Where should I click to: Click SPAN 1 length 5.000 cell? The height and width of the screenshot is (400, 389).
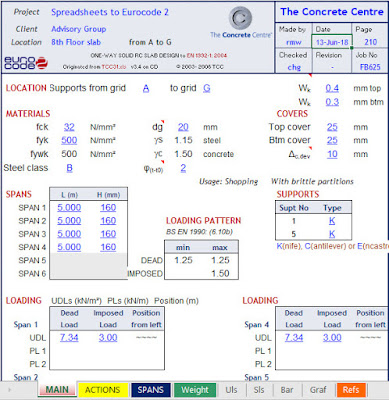tap(69, 208)
